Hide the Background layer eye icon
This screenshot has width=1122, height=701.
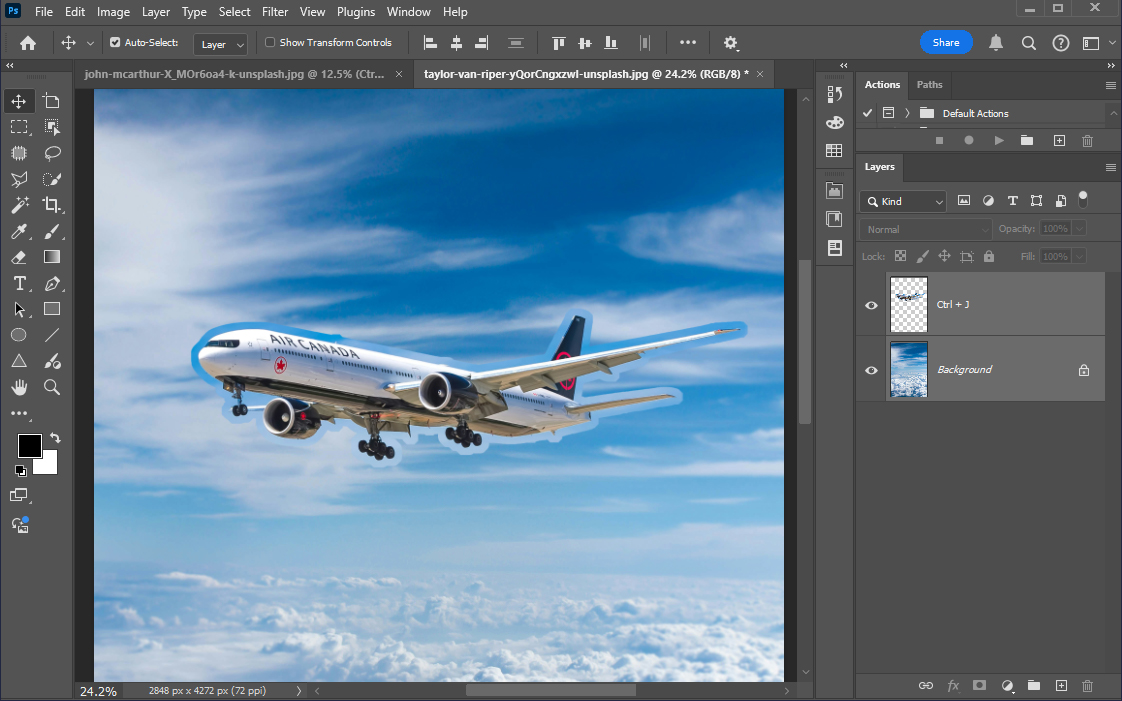(871, 370)
